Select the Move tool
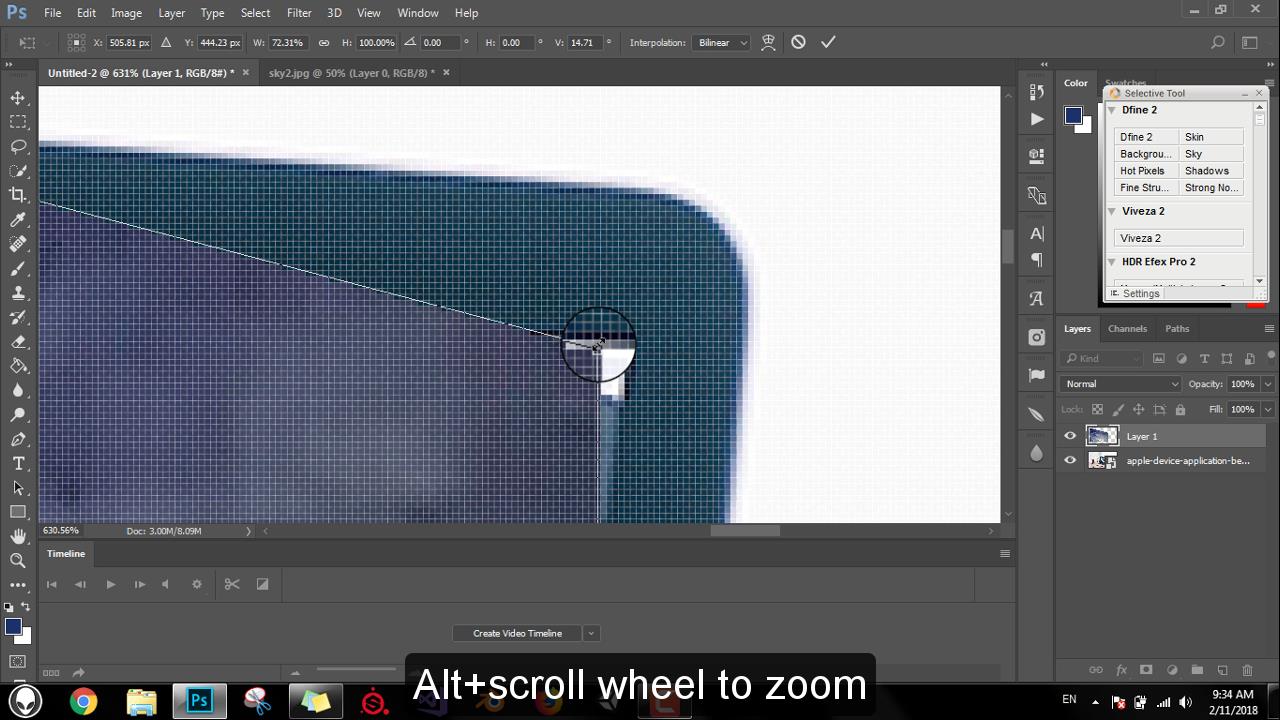This screenshot has width=1280, height=720. coord(18,97)
